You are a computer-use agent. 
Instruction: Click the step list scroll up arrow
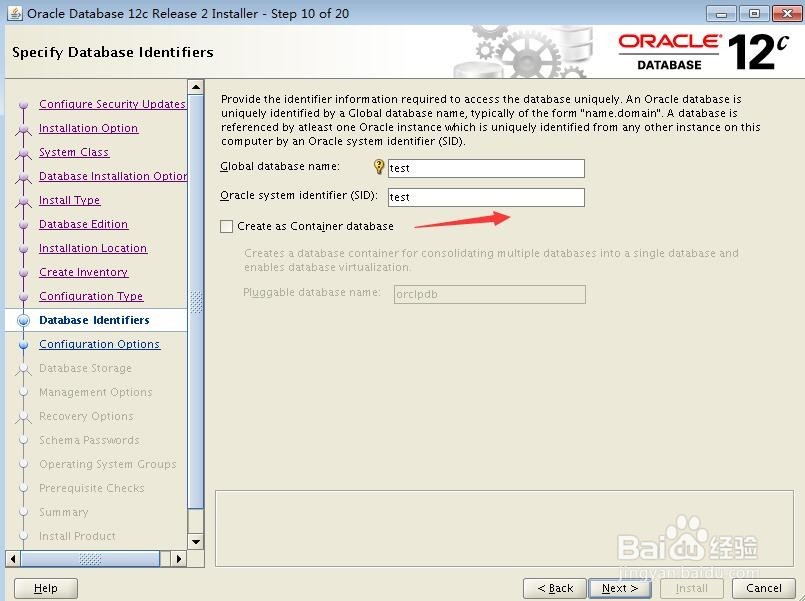[196, 87]
